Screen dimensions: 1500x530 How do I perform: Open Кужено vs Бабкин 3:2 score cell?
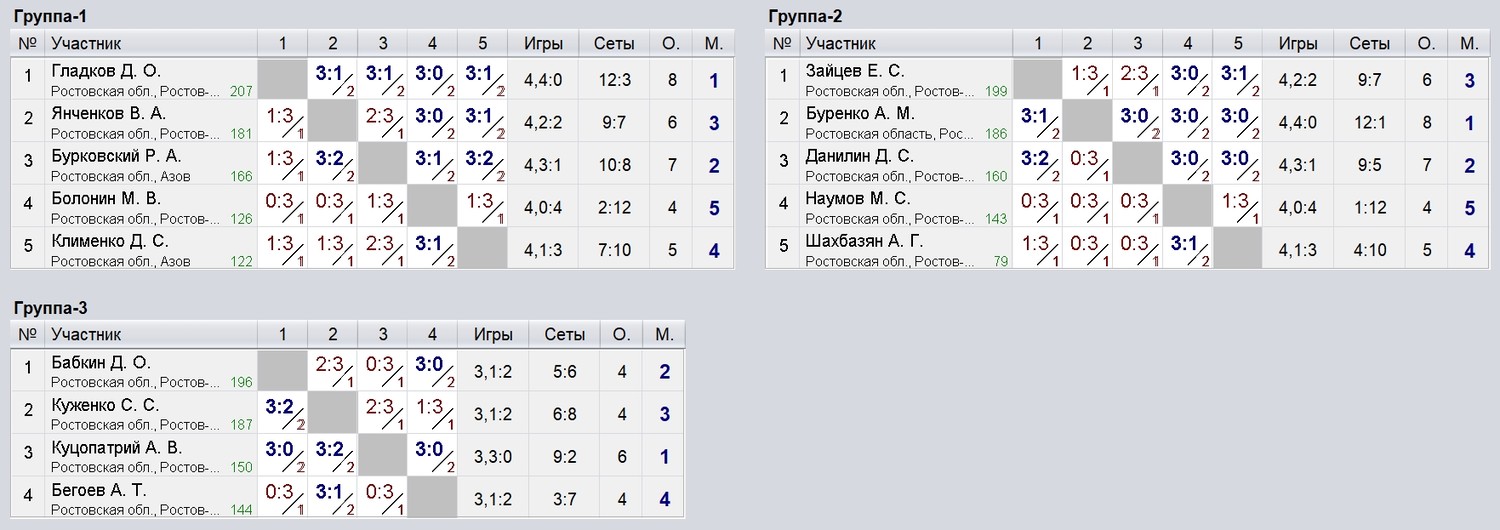(x=282, y=413)
